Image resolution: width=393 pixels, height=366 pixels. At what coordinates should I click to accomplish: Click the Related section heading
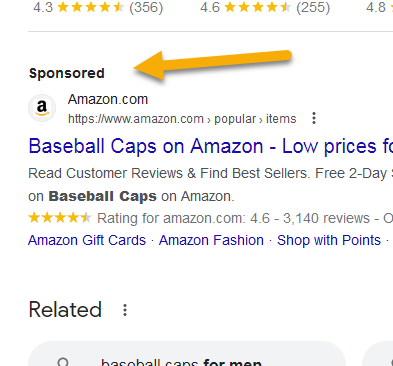[65, 310]
